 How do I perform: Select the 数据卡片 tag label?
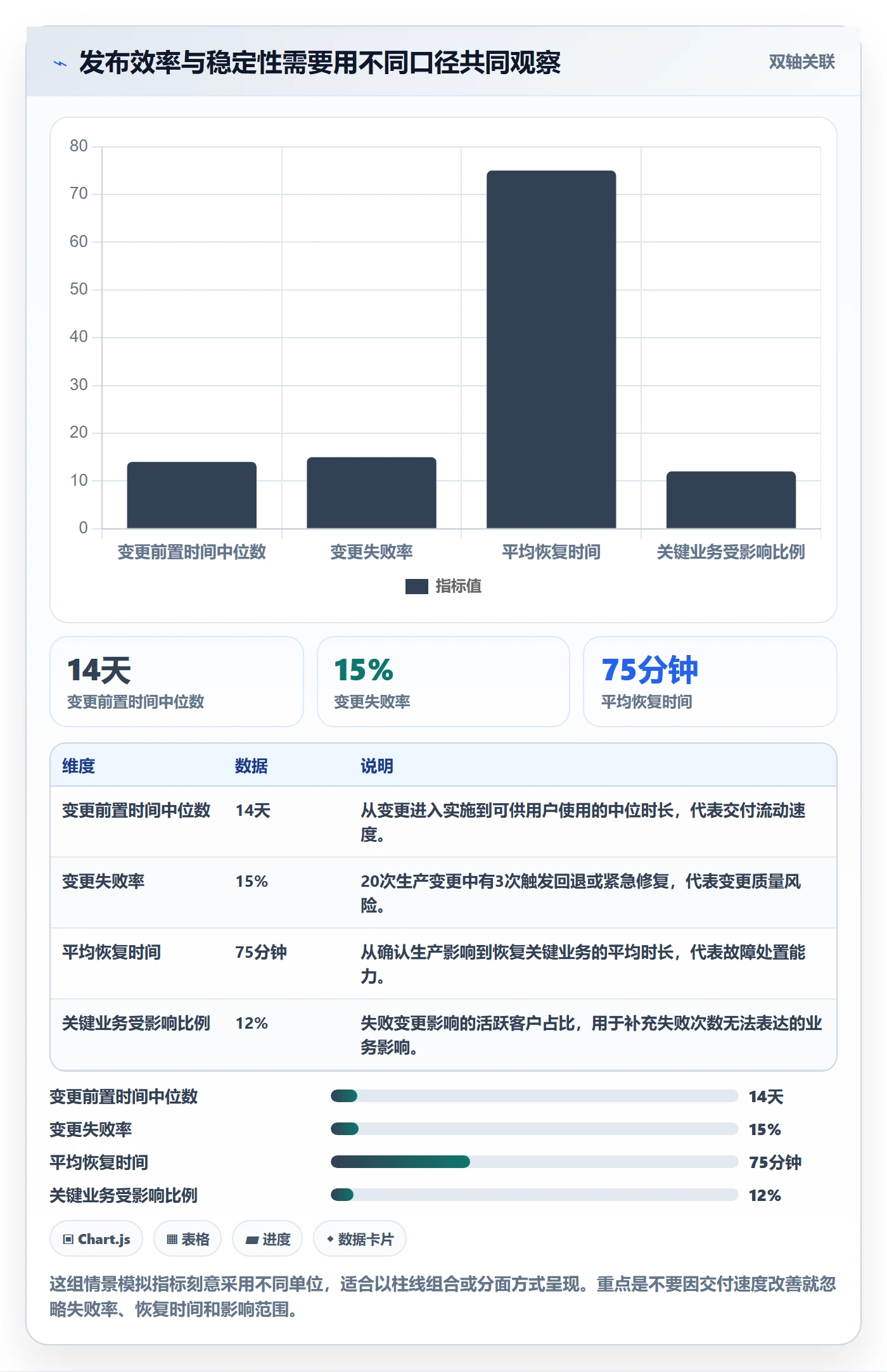pyautogui.click(x=366, y=1239)
